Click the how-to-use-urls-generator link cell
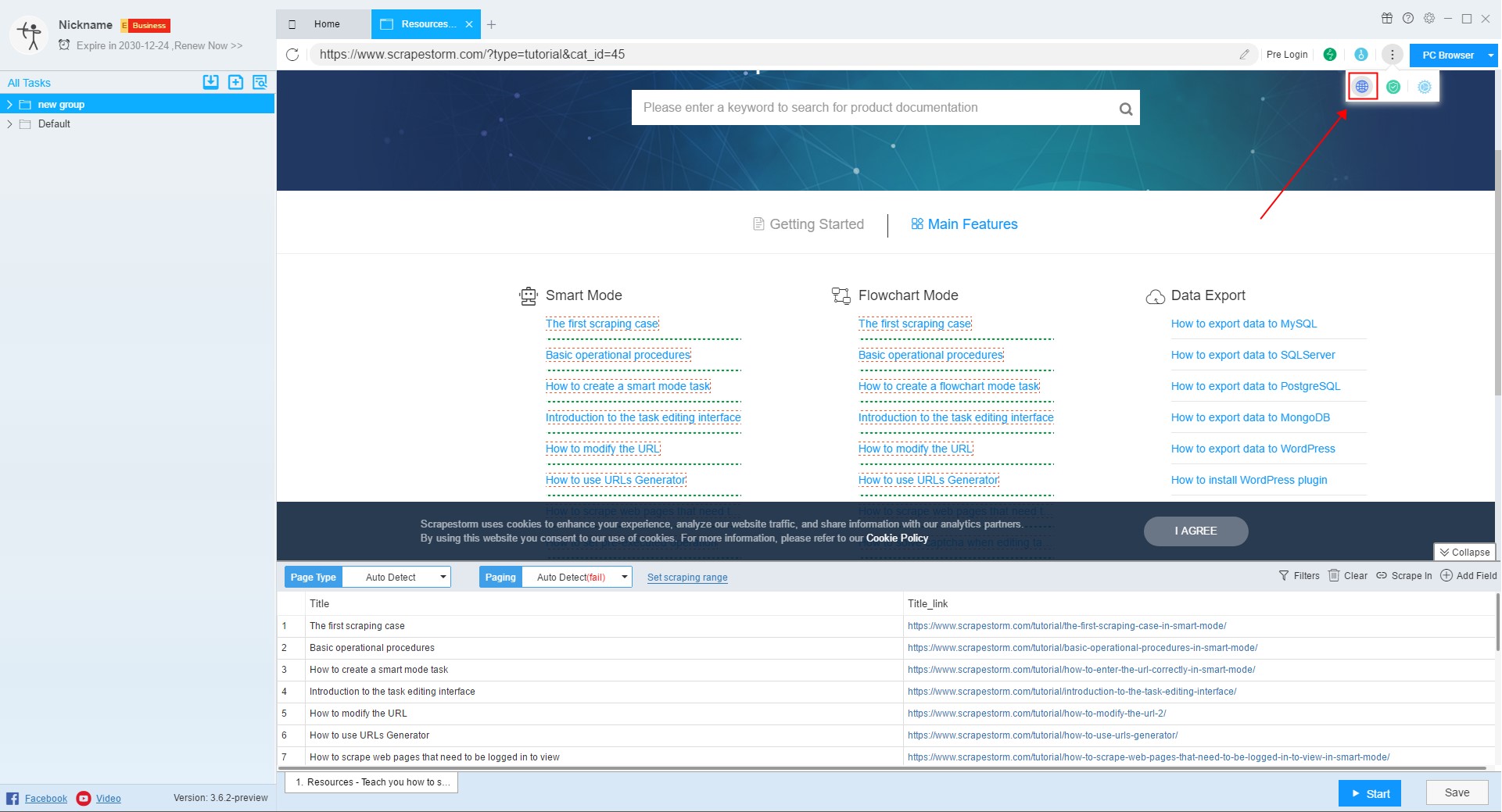 (1042, 735)
